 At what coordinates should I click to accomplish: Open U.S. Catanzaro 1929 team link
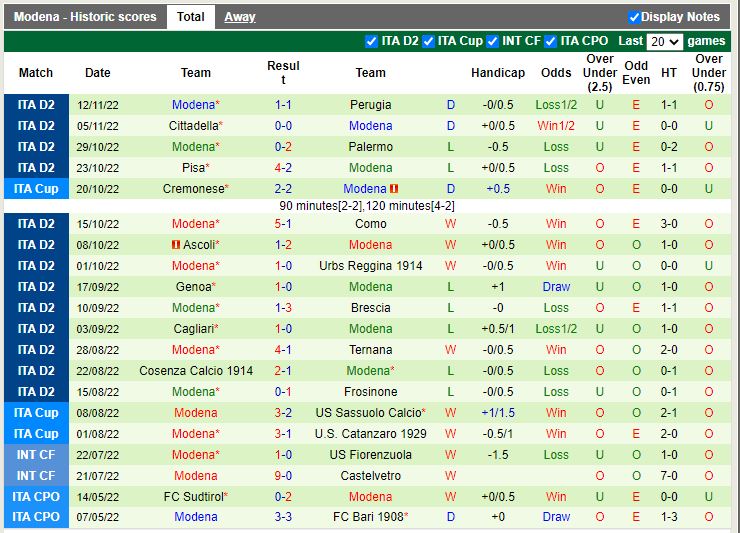pyautogui.click(x=370, y=434)
